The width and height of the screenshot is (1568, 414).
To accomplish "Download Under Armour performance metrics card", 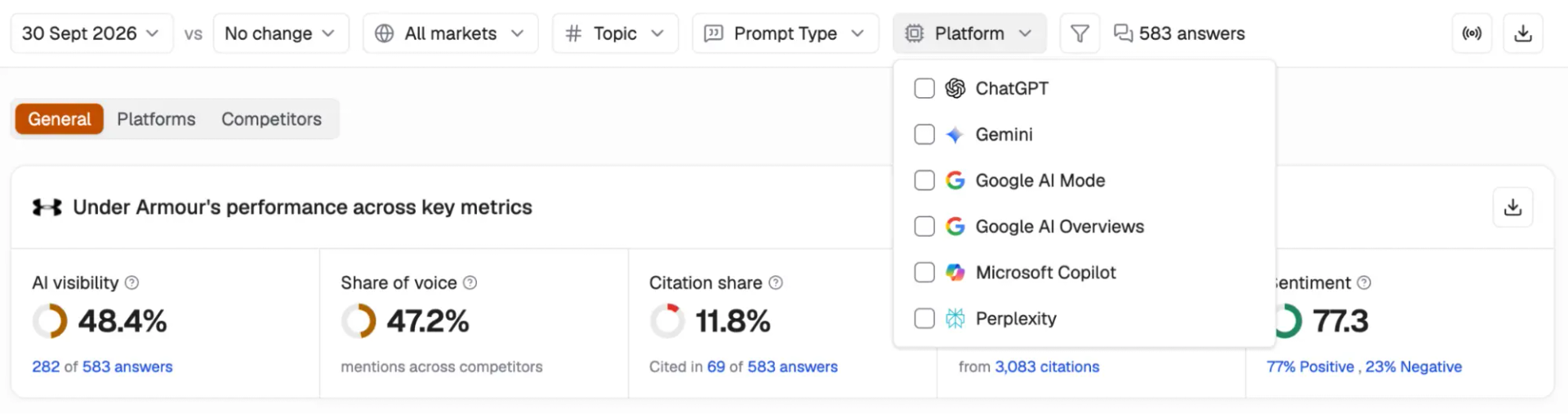I will pyautogui.click(x=1512, y=207).
